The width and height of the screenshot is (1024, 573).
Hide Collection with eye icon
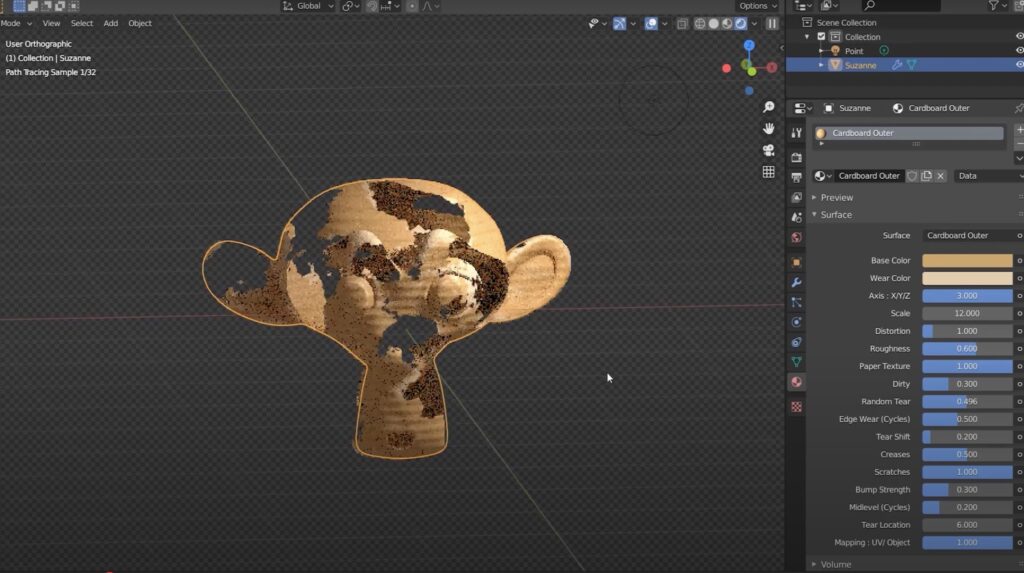[x=1019, y=37]
